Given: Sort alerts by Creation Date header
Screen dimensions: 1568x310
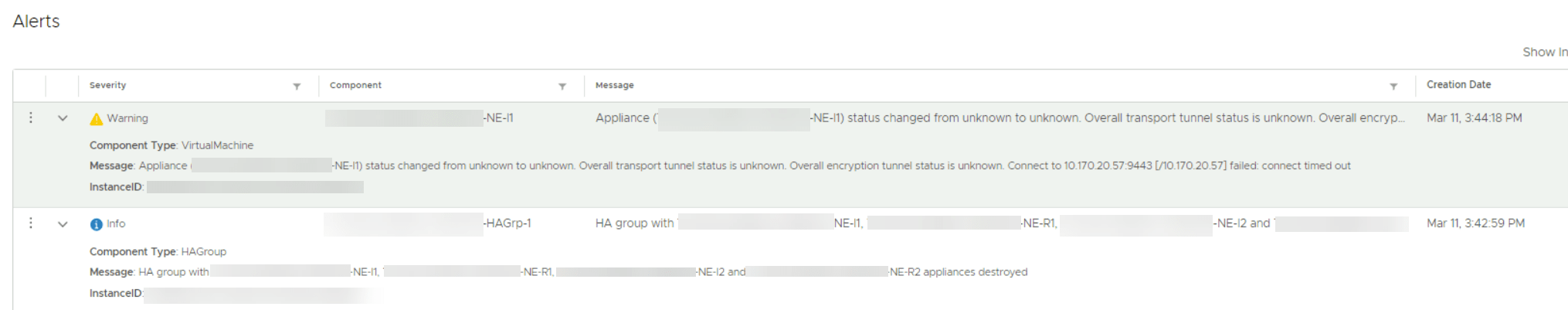Looking at the screenshot, I should [1458, 84].
